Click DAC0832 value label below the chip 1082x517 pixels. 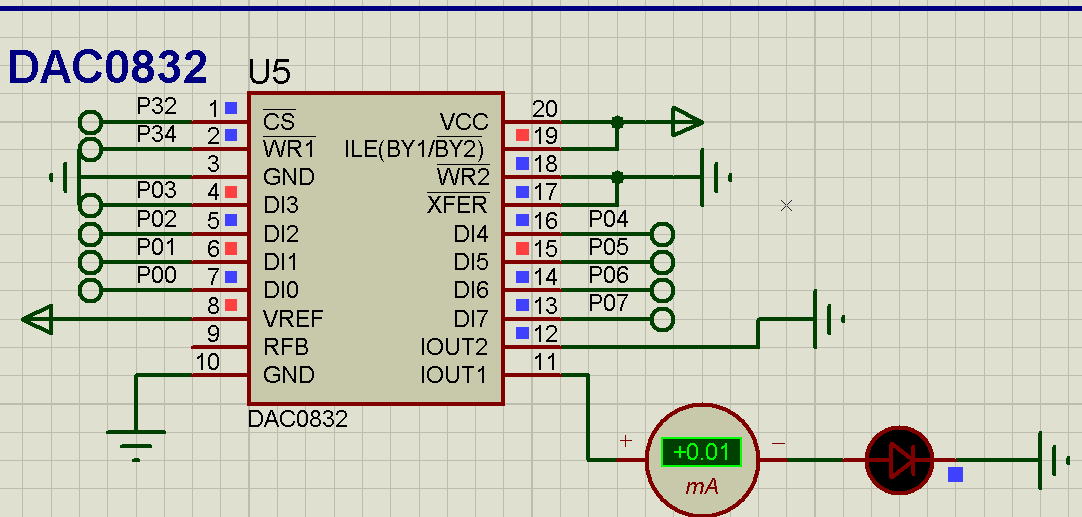(298, 419)
